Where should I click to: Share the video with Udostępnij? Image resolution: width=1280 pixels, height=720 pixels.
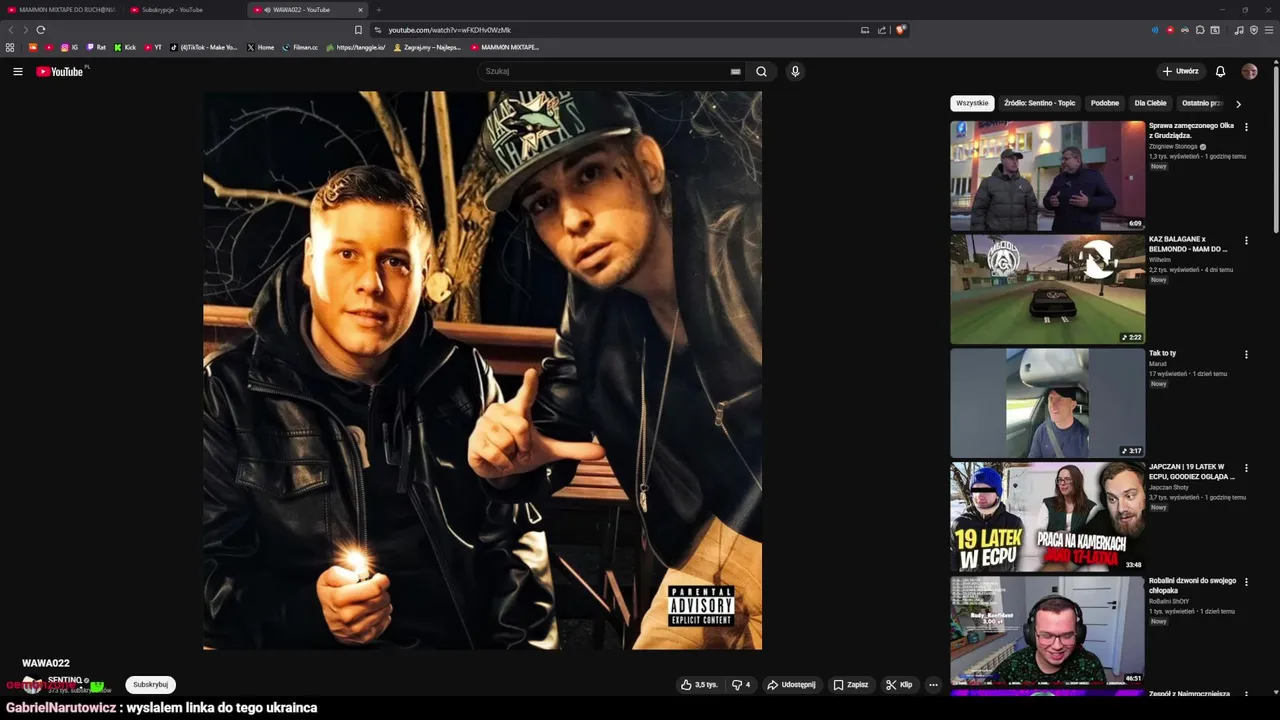(791, 685)
